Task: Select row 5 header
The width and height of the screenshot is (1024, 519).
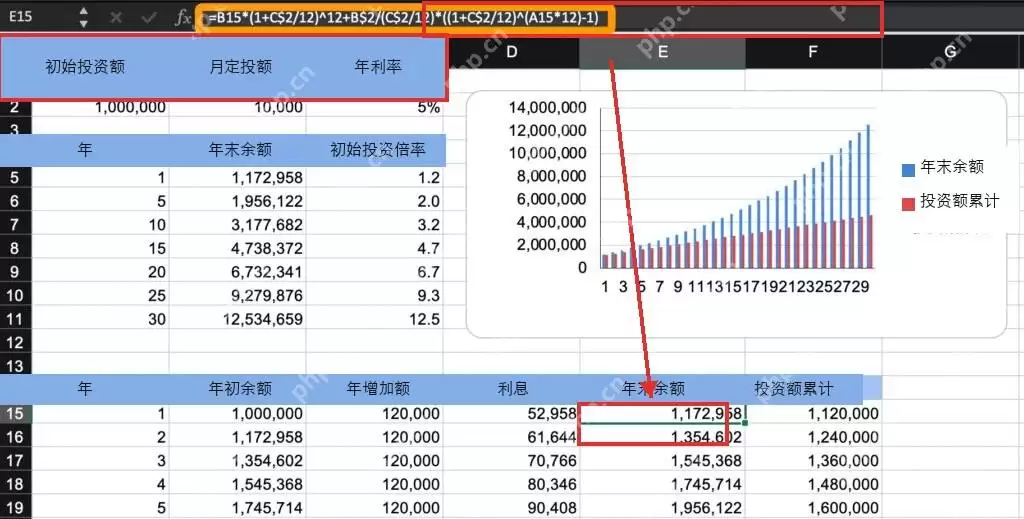Action: (x=15, y=178)
